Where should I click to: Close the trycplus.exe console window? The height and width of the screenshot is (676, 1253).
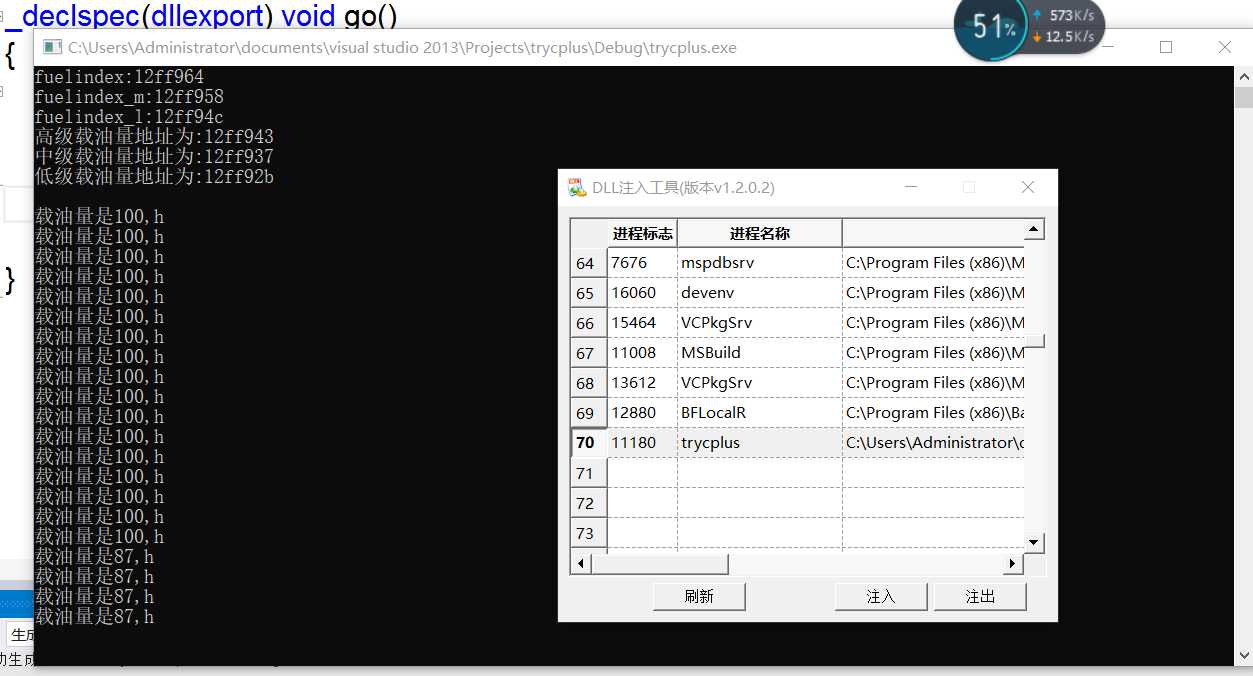coord(1225,47)
